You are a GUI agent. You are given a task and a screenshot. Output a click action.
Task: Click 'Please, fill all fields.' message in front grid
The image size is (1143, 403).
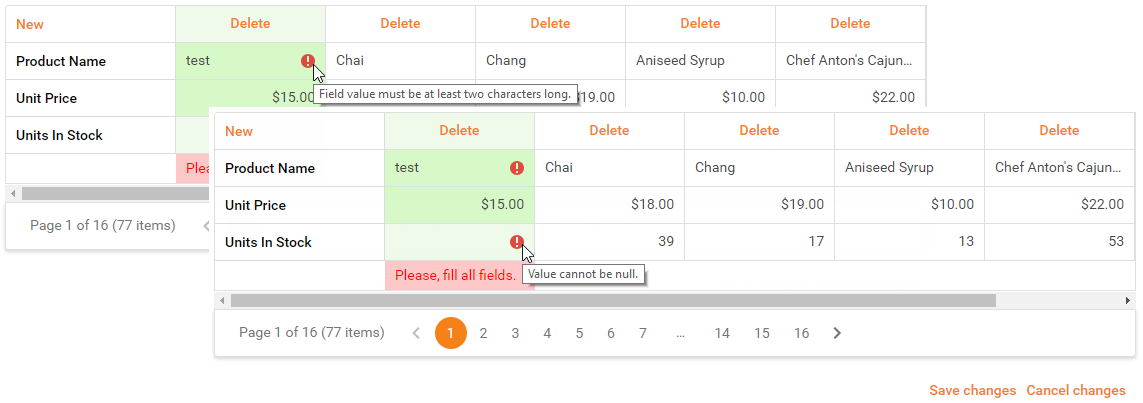coord(455,275)
